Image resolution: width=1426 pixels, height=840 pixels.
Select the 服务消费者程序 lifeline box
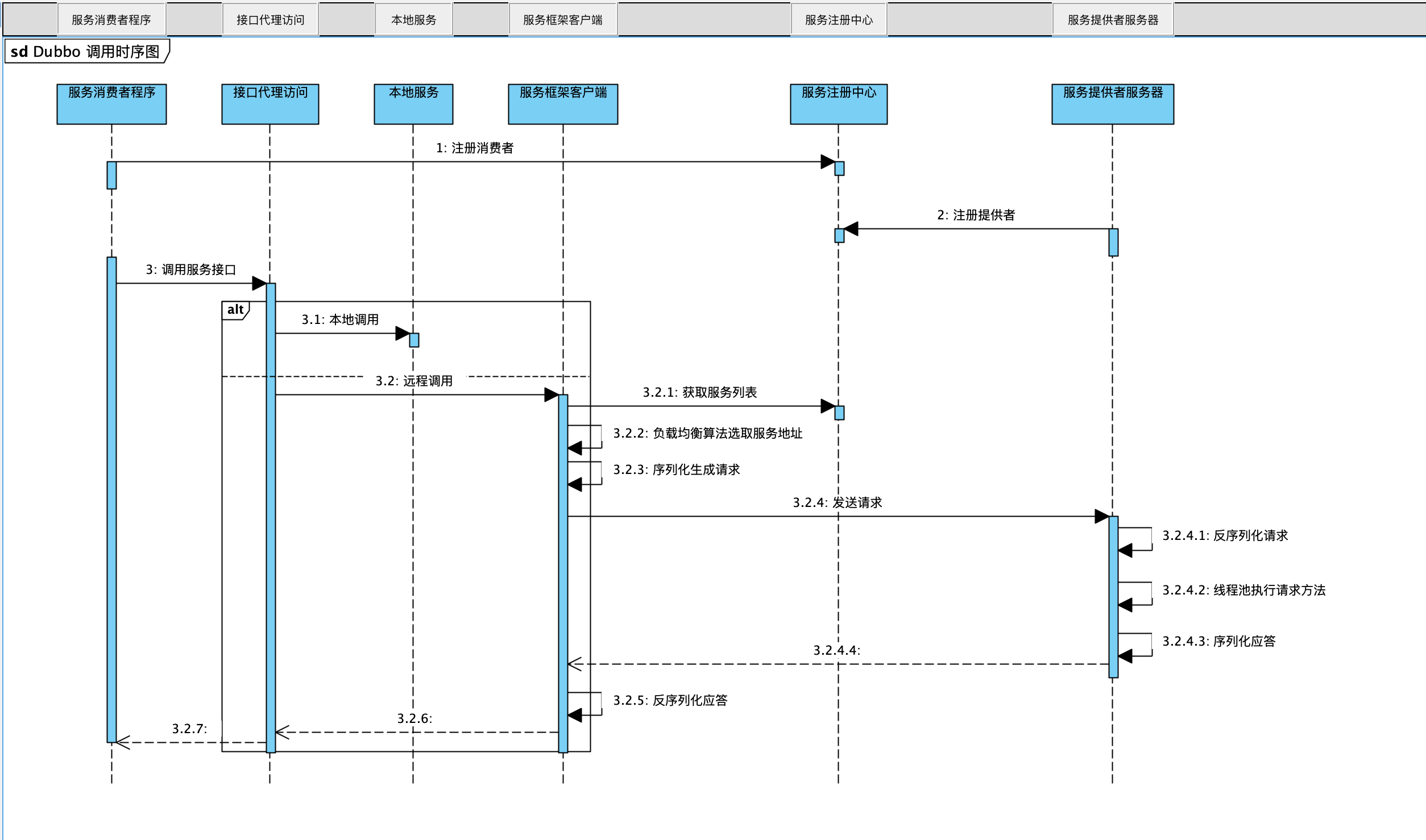click(111, 104)
